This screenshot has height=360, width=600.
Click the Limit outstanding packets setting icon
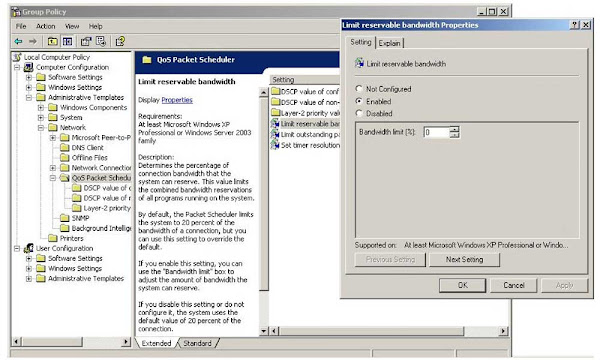(x=275, y=134)
